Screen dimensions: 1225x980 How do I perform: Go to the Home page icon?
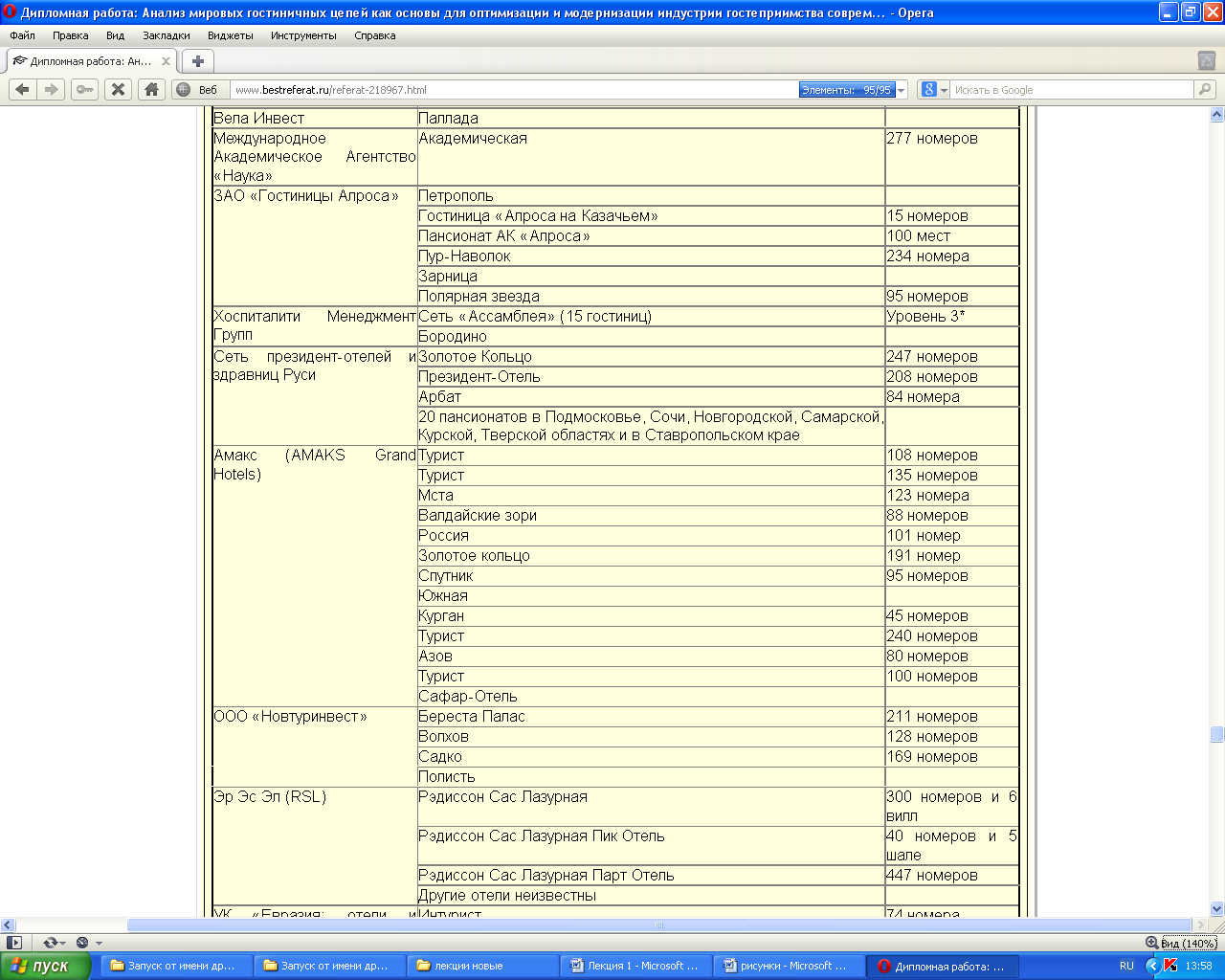coord(151,89)
